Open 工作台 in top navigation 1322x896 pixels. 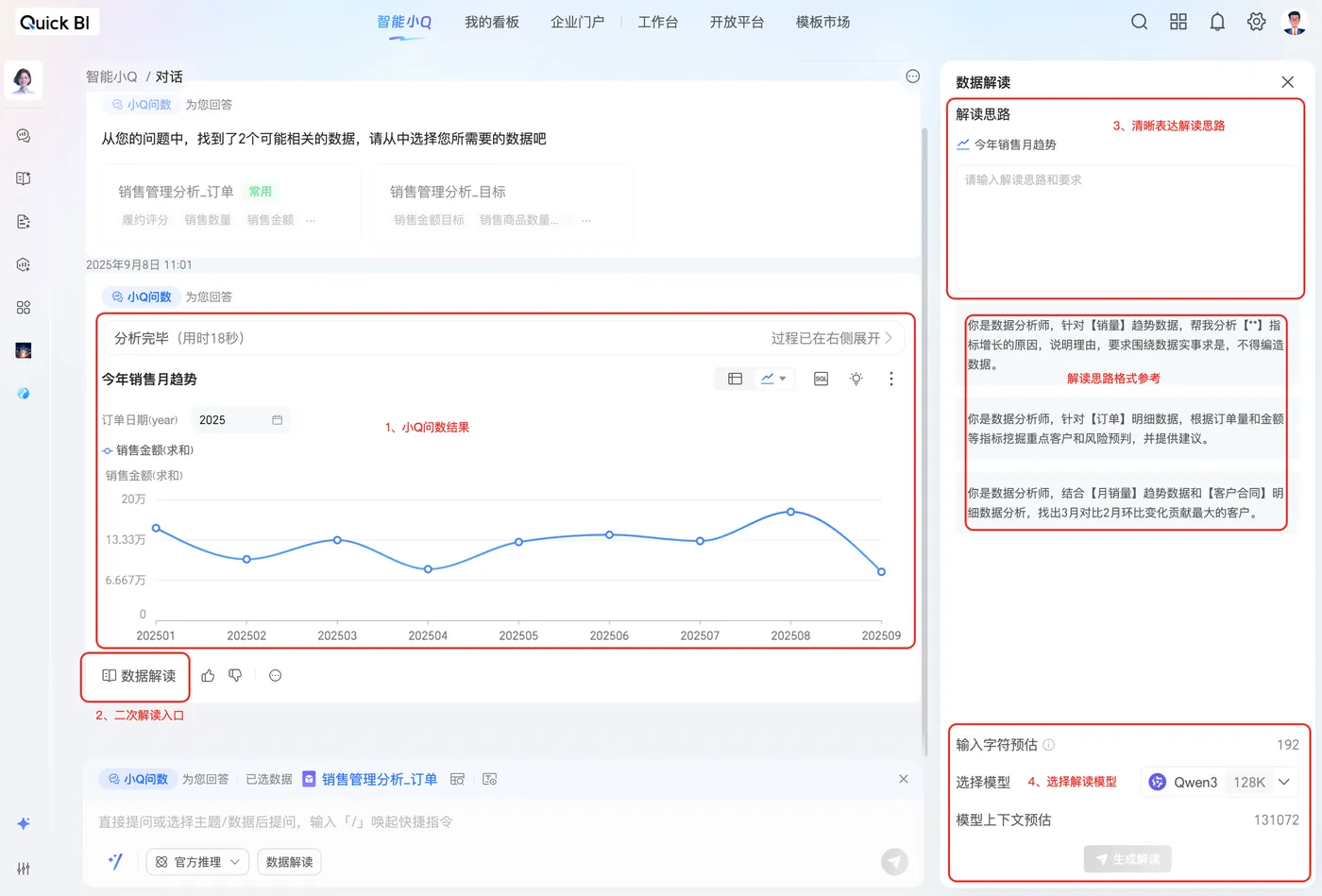(658, 22)
